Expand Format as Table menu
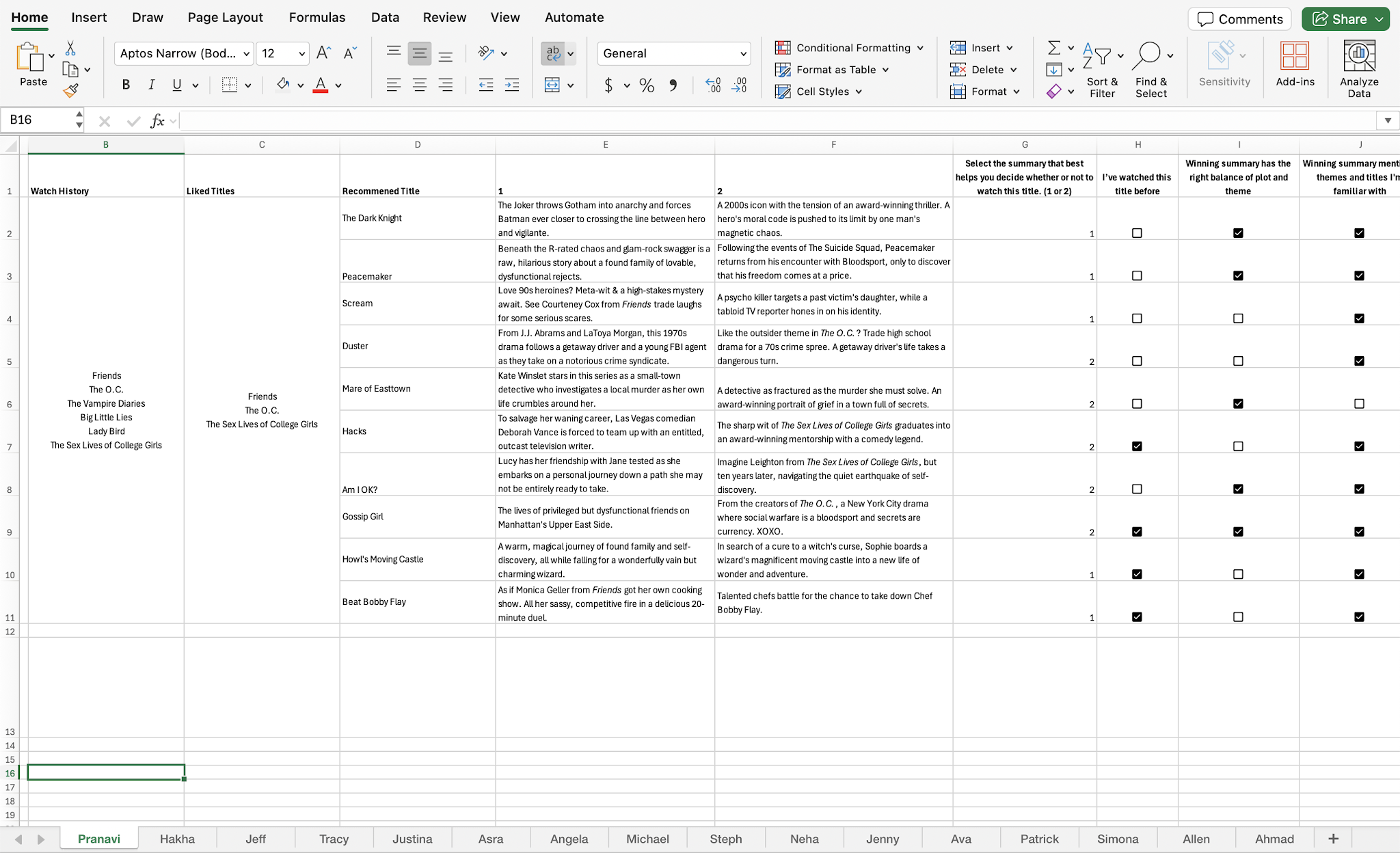Viewport: 1400px width, 853px height. coord(885,70)
